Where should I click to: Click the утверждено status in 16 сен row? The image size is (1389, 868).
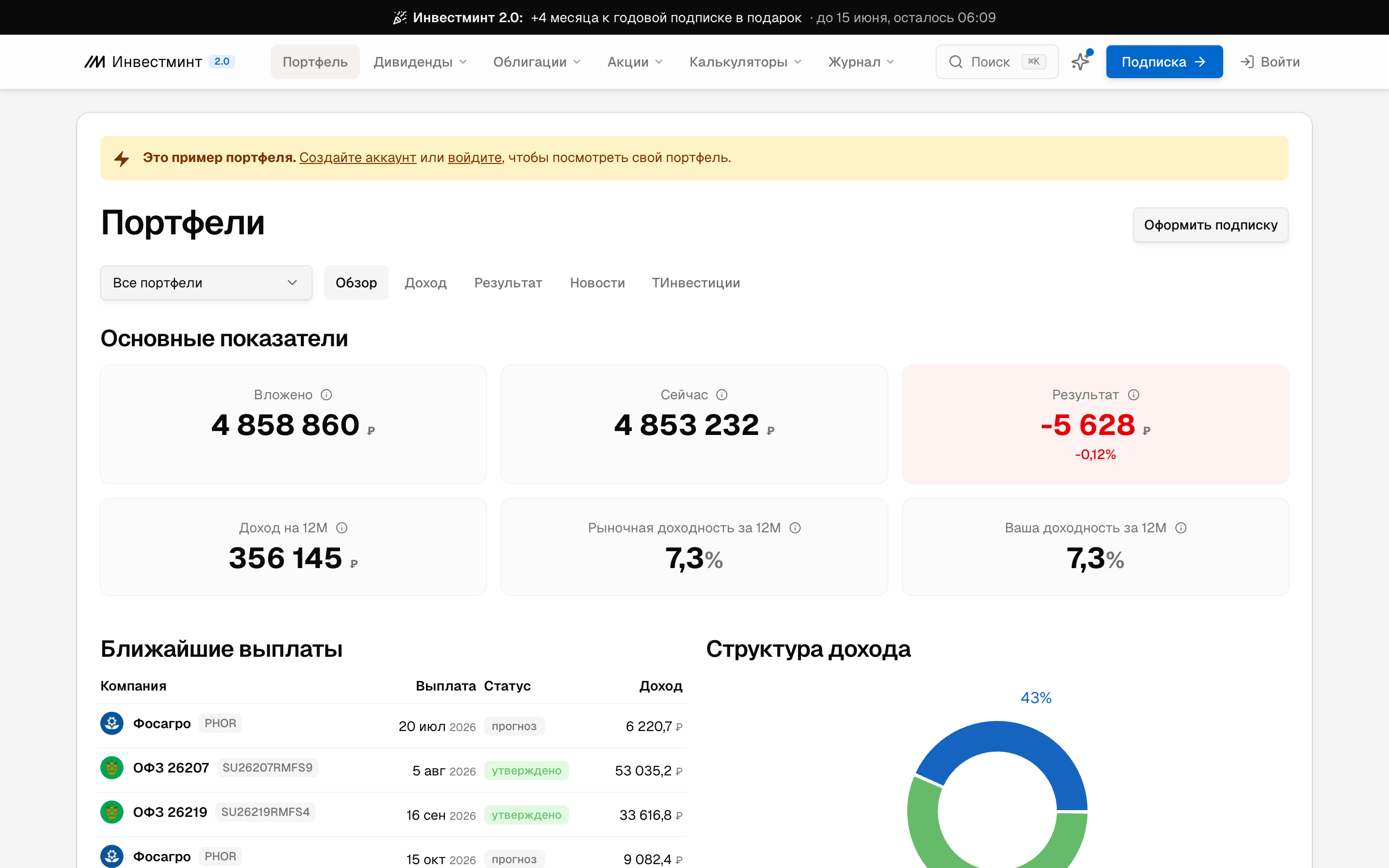click(526, 814)
